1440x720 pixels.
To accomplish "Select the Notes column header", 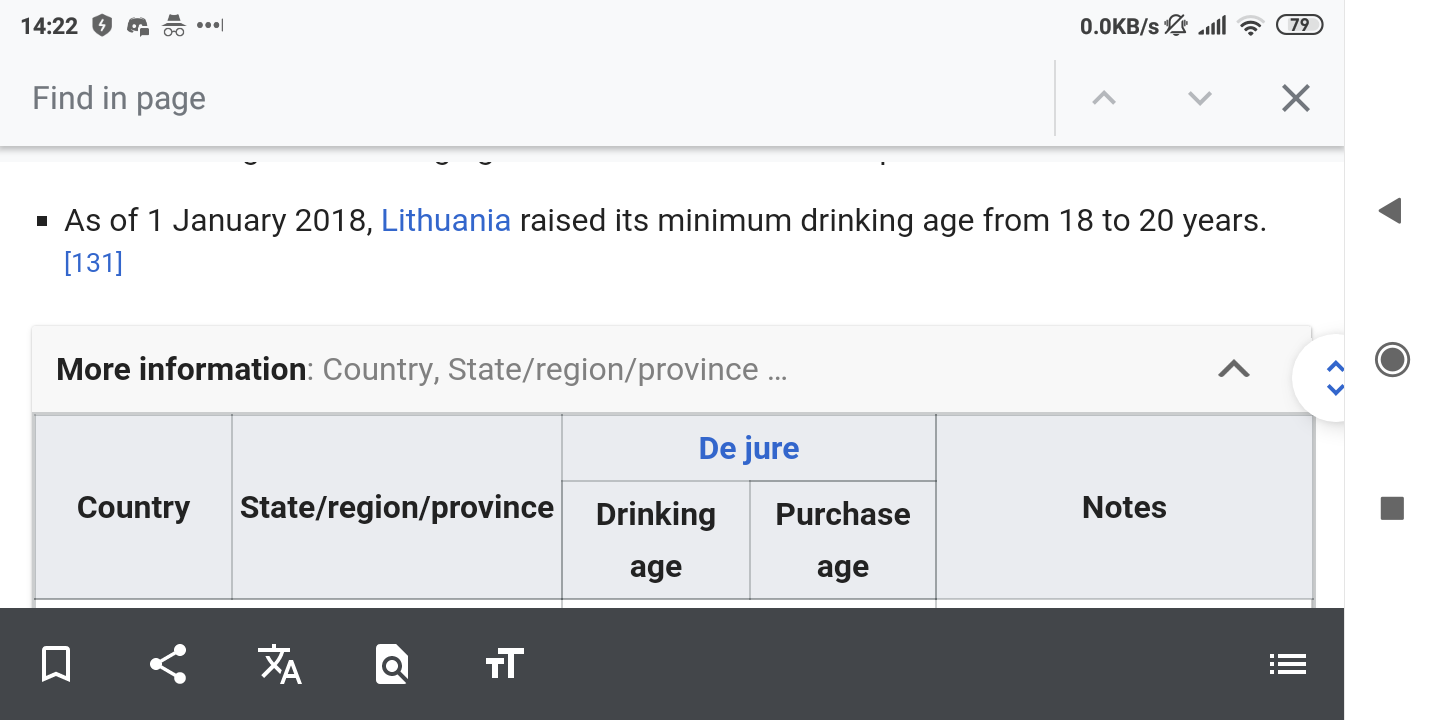I will click(x=1124, y=507).
